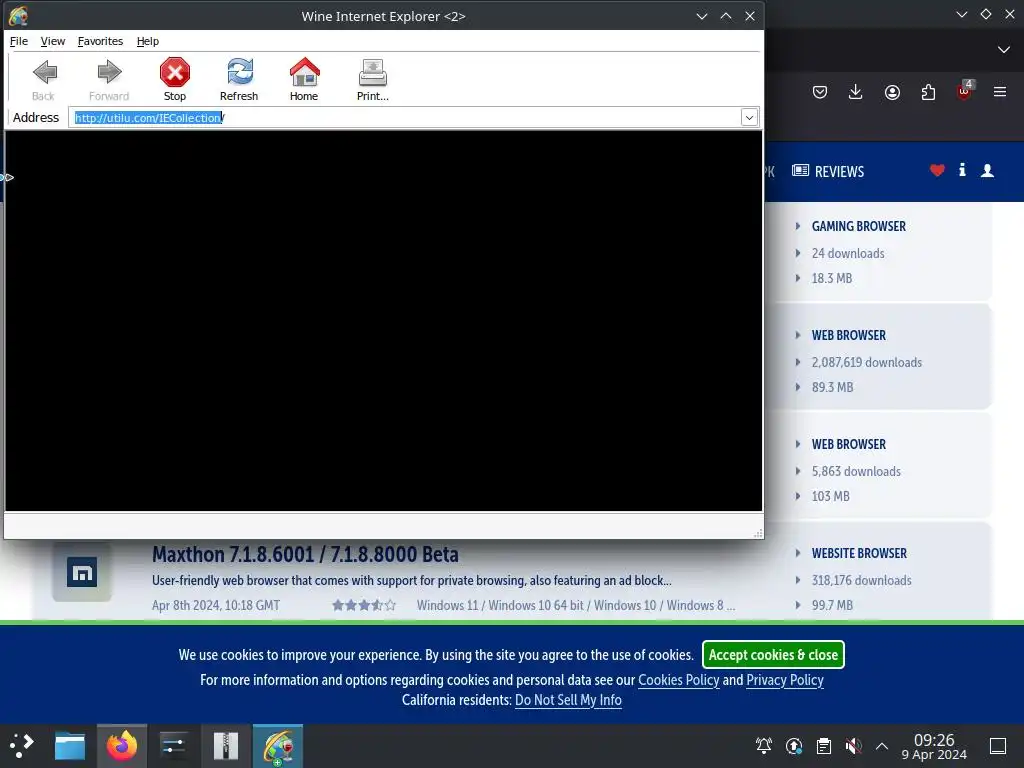
Task: Open the REVIEWS tab on the website
Action: [828, 171]
